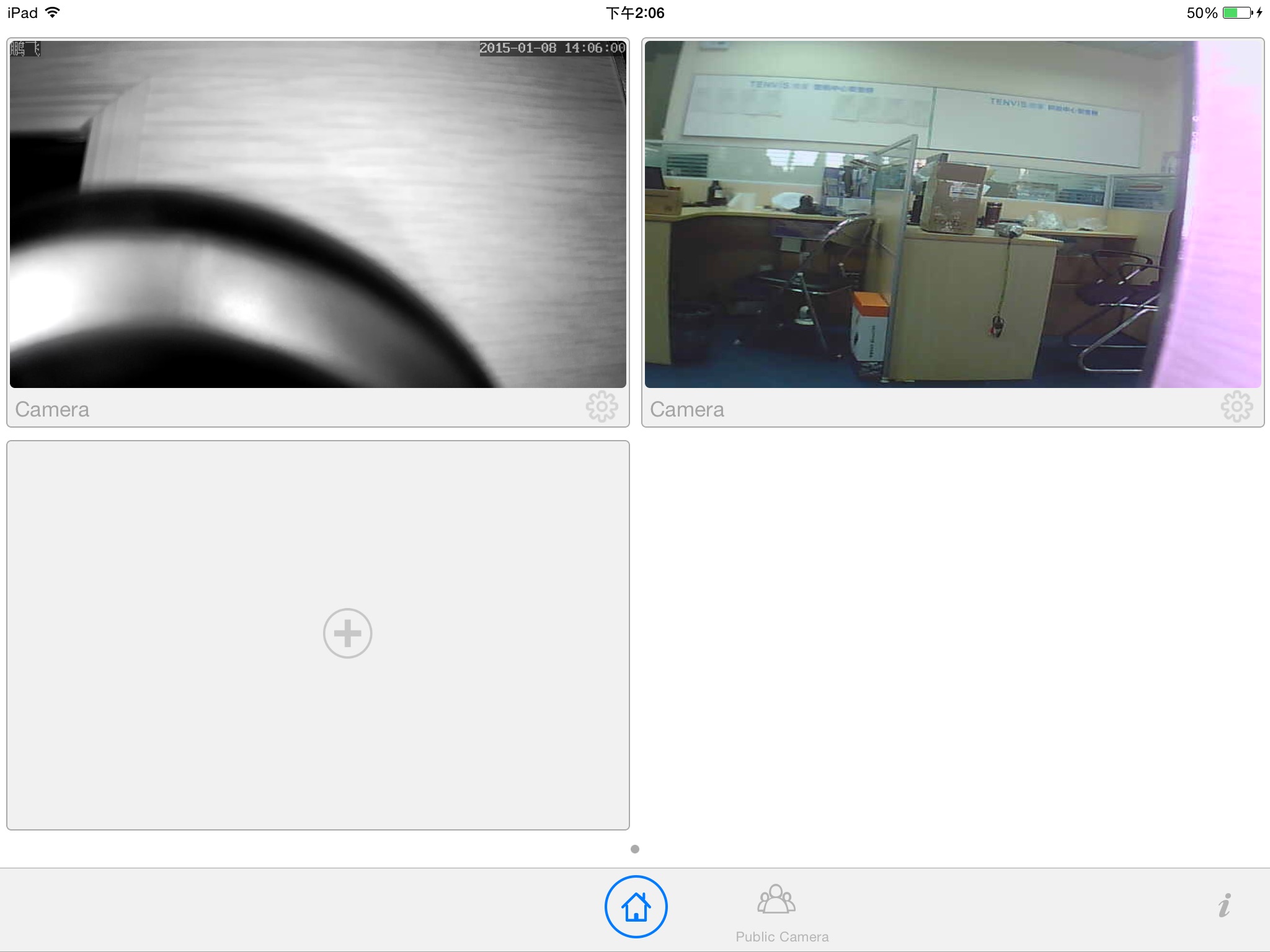Tap the battery icon in status bar
Screen dimensions: 1270x952
coord(1238,12)
